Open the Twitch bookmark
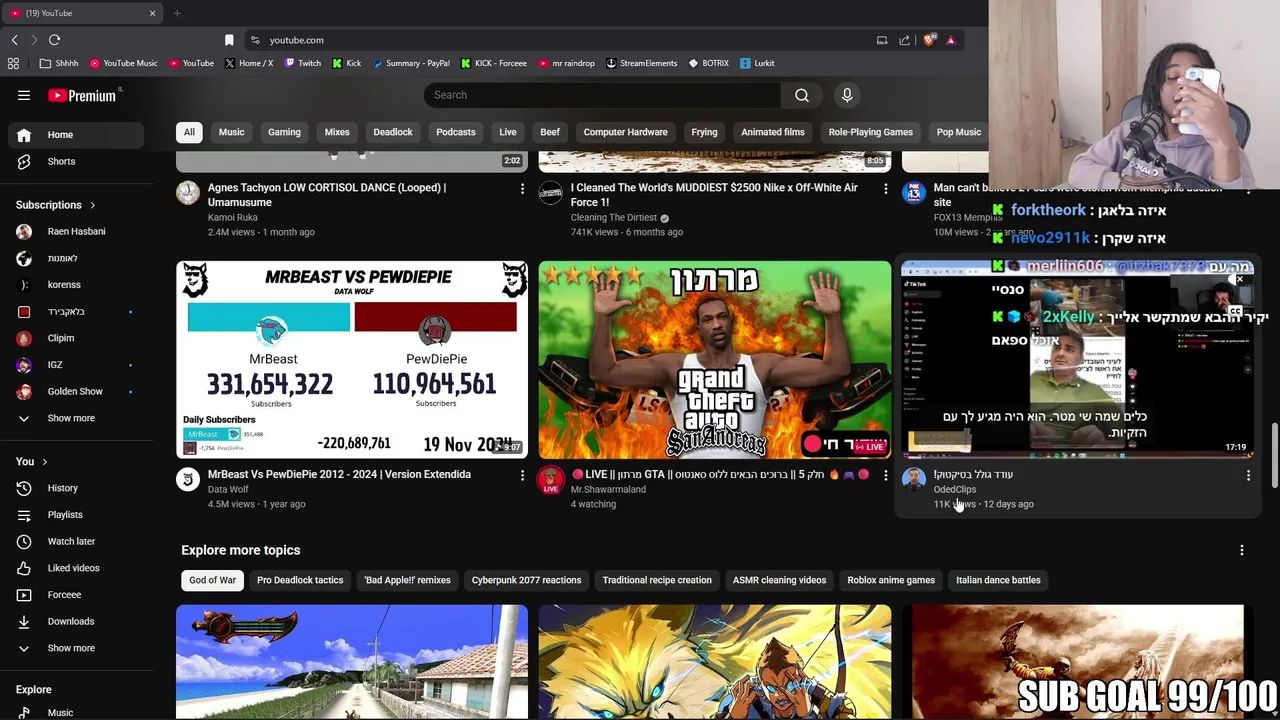The image size is (1280, 720). (303, 63)
